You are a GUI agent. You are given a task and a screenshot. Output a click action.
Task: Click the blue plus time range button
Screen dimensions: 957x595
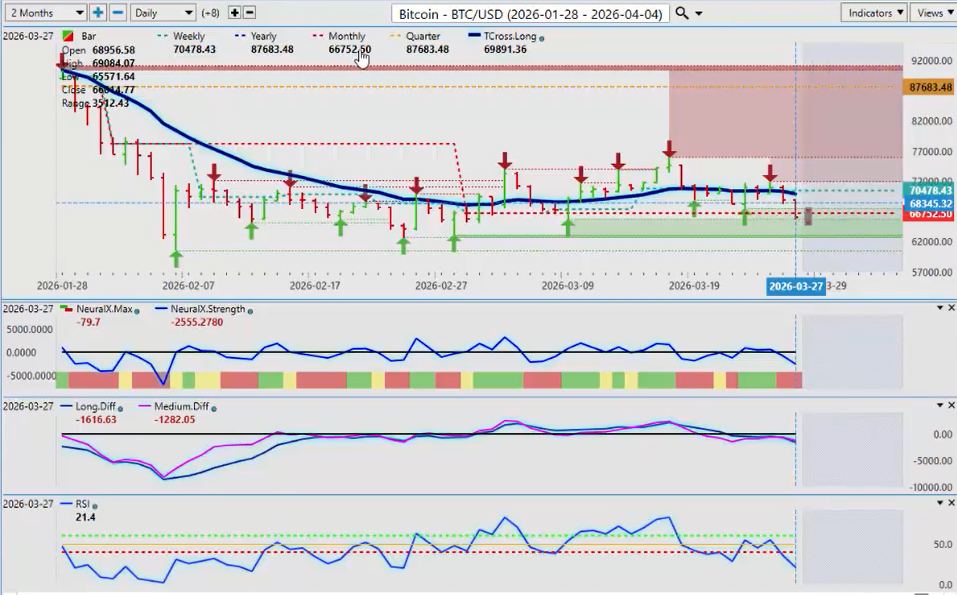pos(98,13)
